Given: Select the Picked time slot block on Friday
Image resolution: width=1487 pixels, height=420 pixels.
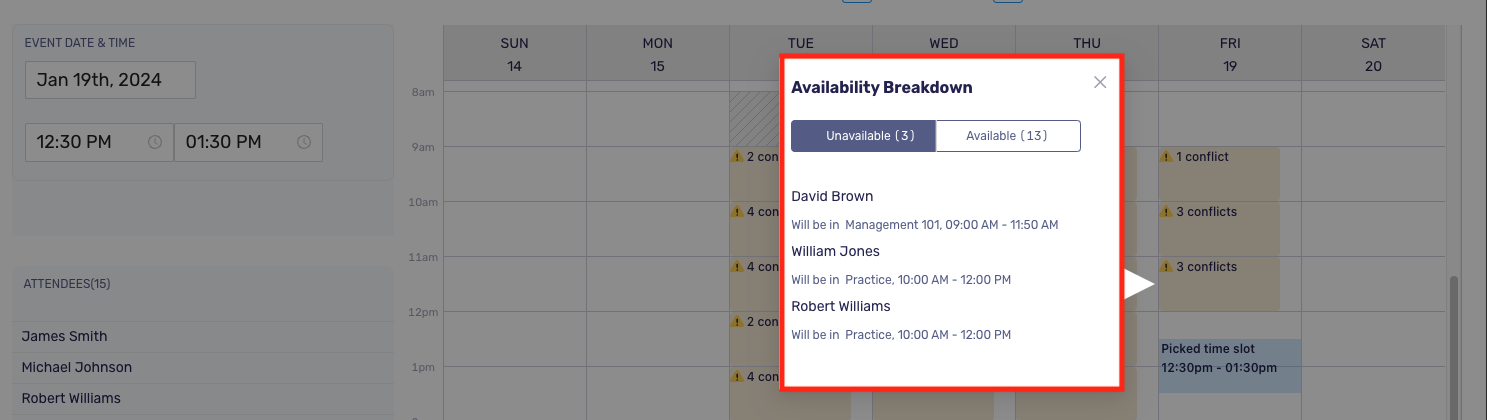Looking at the screenshot, I should pyautogui.click(x=1230, y=366).
